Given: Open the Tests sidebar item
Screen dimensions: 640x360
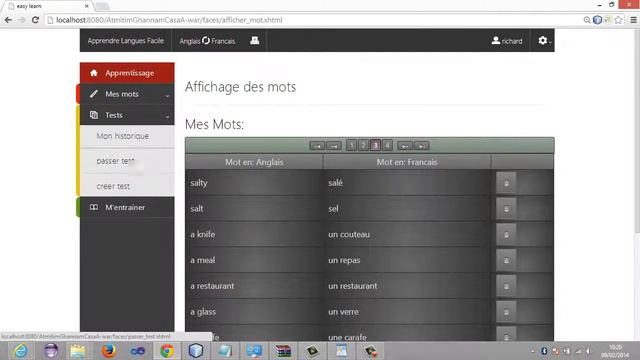Looking at the screenshot, I should 127,115.
